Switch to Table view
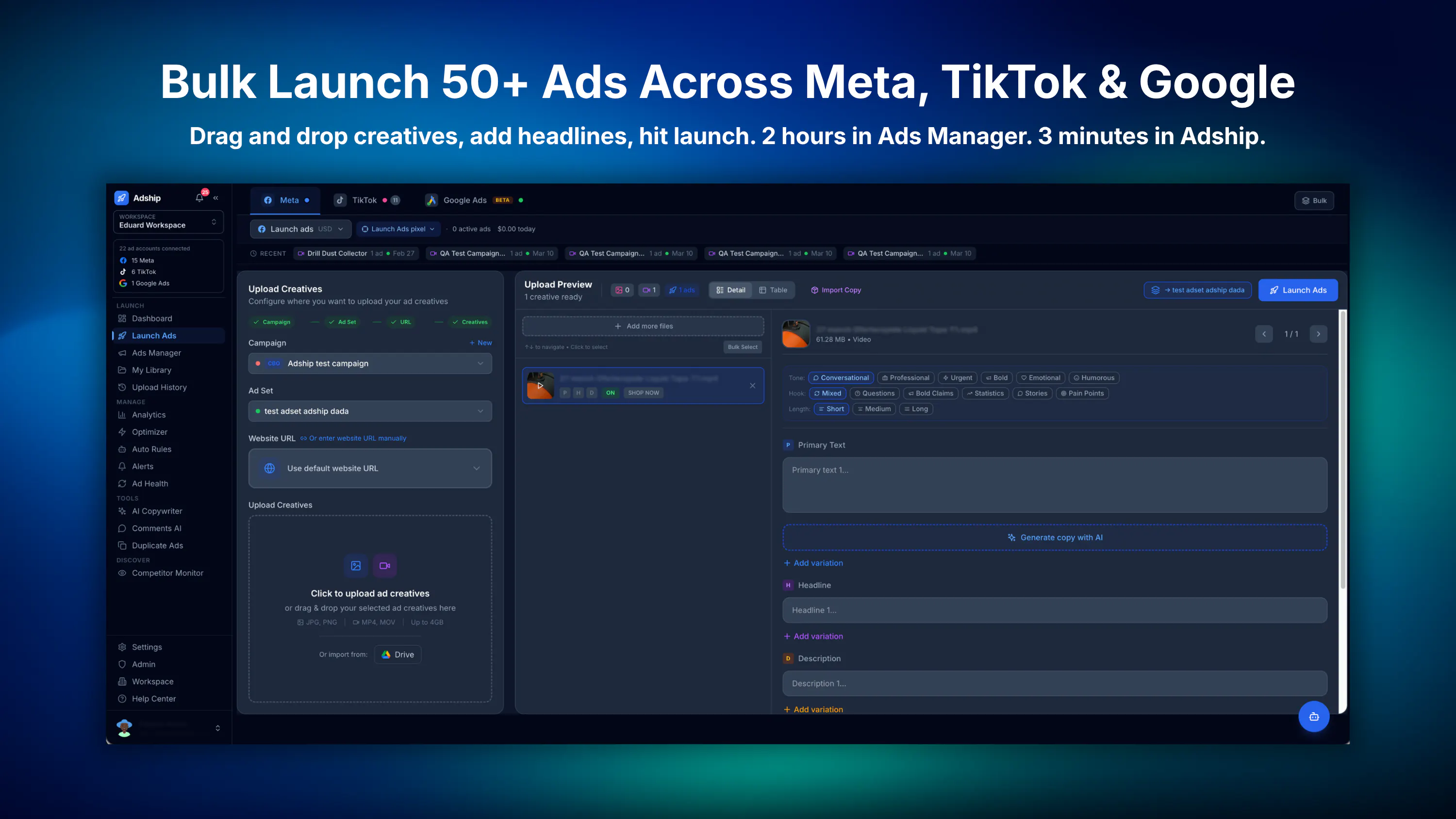Screen dimensions: 1456x819 pos(773,290)
